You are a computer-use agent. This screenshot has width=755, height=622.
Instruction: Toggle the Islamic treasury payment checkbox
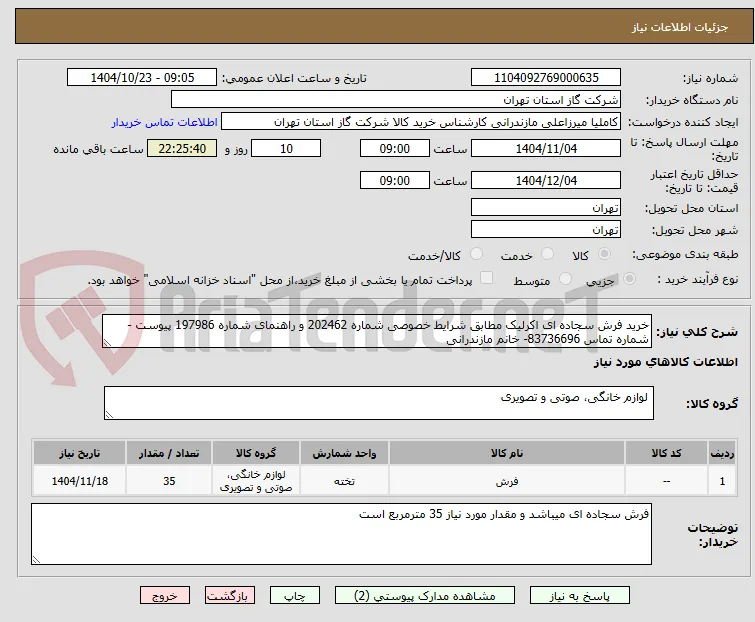tap(487, 278)
